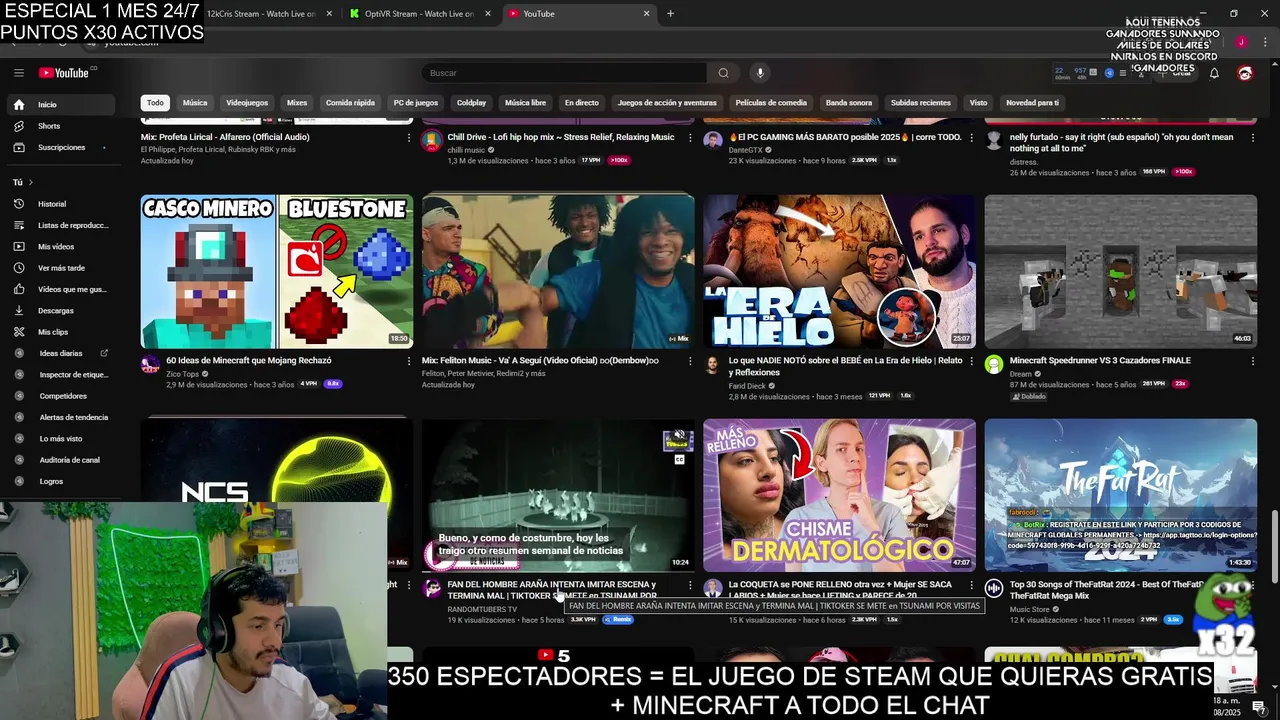Open Ideas diarias tool
Image resolution: width=1280 pixels, height=720 pixels.
tap(60, 353)
